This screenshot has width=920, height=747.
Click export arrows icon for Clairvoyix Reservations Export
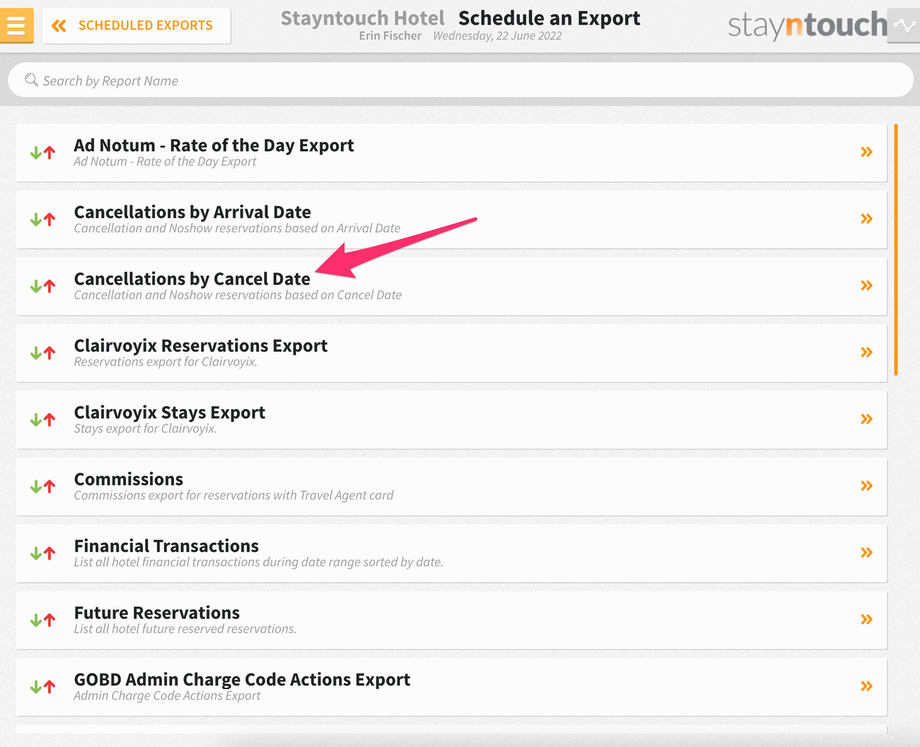tap(43, 353)
